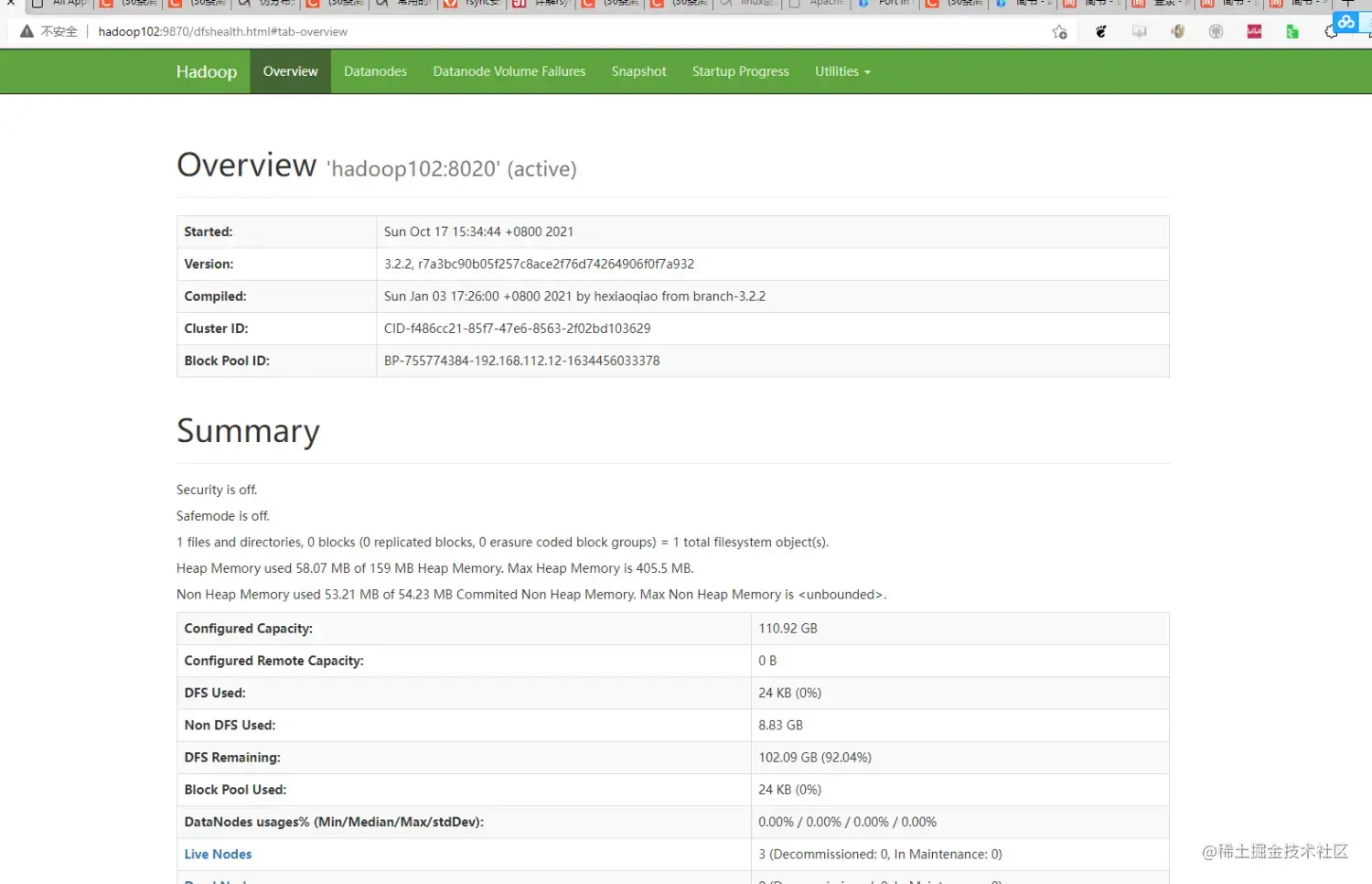Select DFS Remaining 102.09 GB value
Image resolution: width=1372 pixels, height=884 pixels.
point(815,758)
